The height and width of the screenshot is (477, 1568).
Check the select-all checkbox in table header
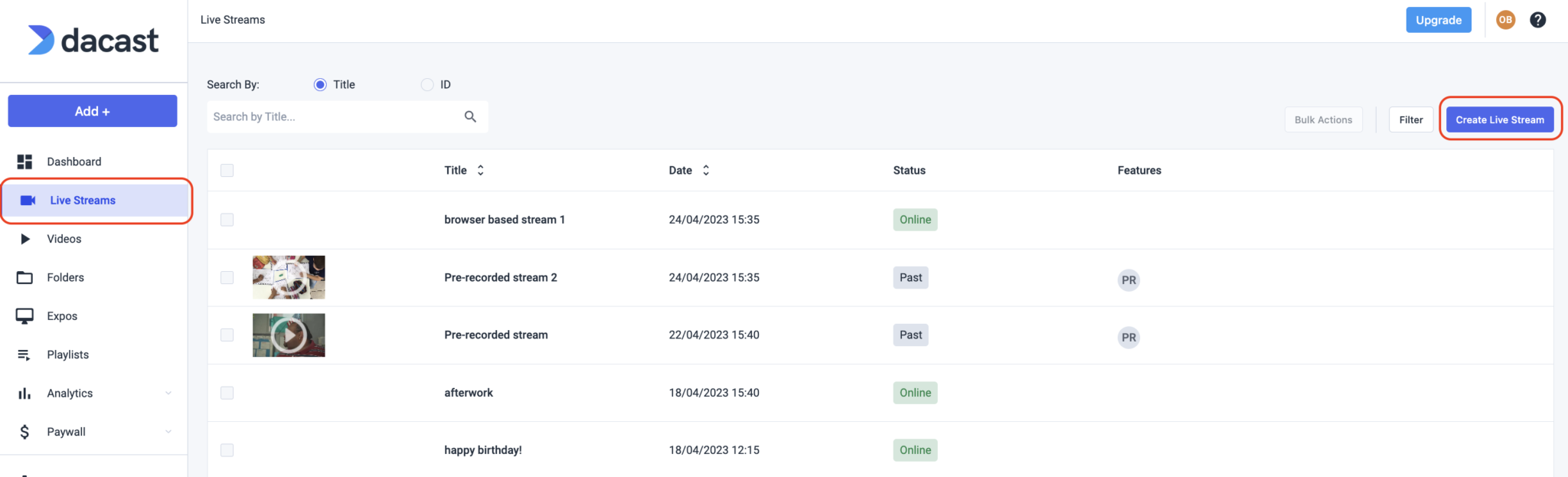point(227,170)
